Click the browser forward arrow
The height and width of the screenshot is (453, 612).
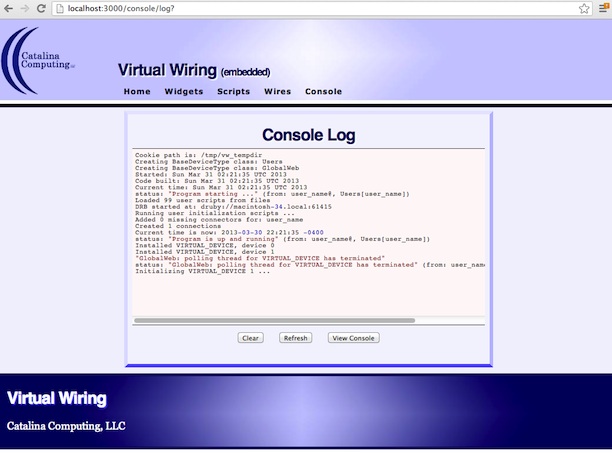(25, 8)
